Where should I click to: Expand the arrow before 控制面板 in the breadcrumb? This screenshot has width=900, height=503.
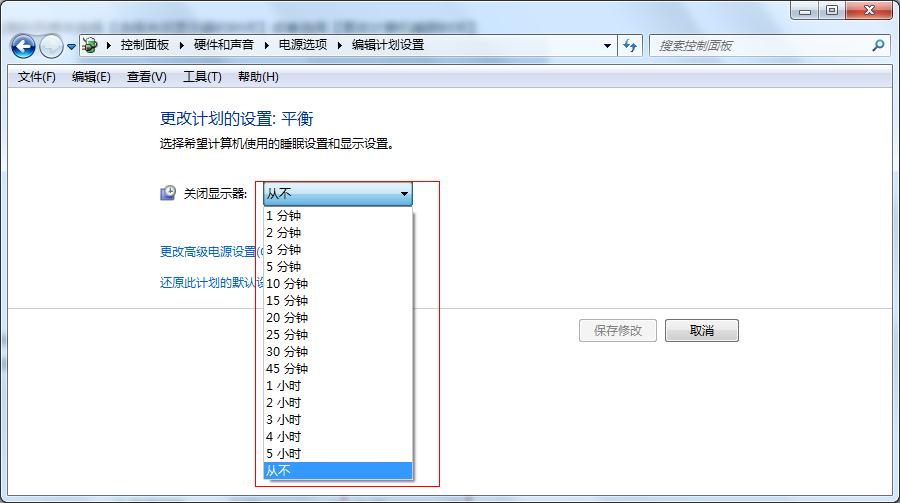click(x=108, y=45)
